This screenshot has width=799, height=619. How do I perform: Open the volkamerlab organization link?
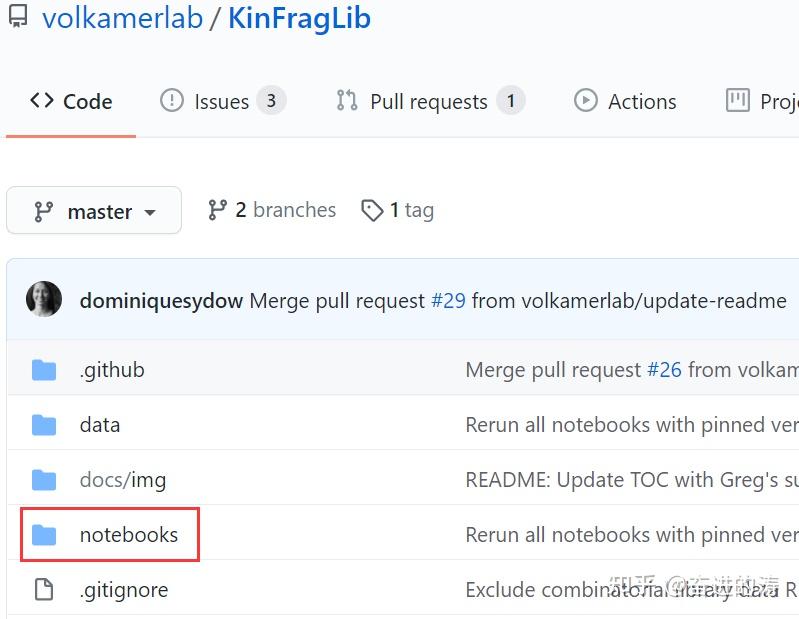pyautogui.click(x=122, y=18)
